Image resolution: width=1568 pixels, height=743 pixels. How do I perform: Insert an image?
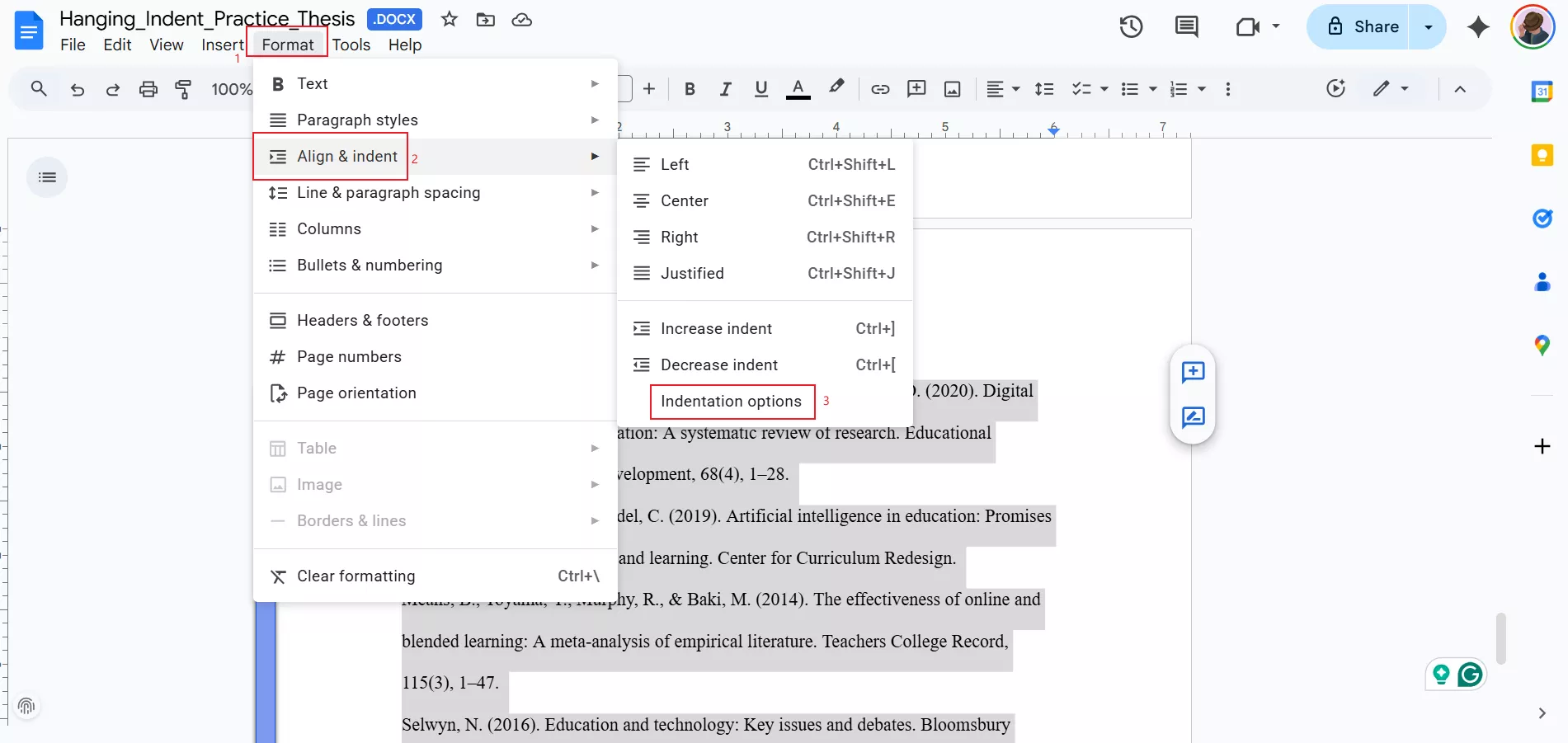tap(953, 89)
